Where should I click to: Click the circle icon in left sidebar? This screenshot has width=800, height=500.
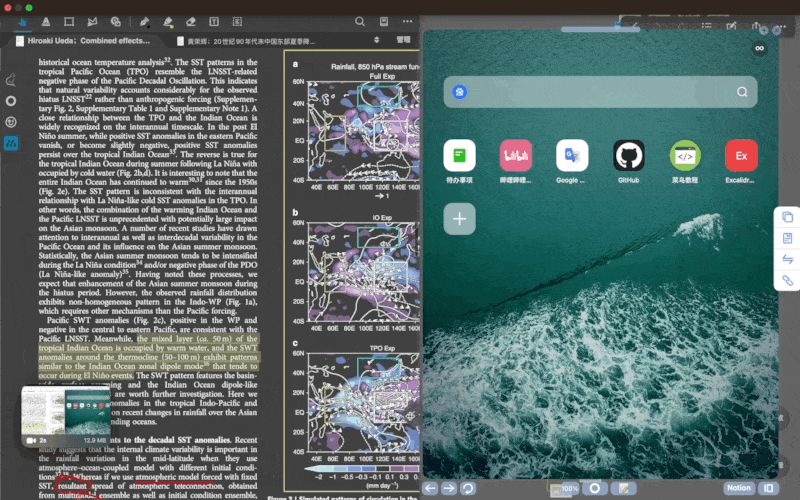pos(11,101)
